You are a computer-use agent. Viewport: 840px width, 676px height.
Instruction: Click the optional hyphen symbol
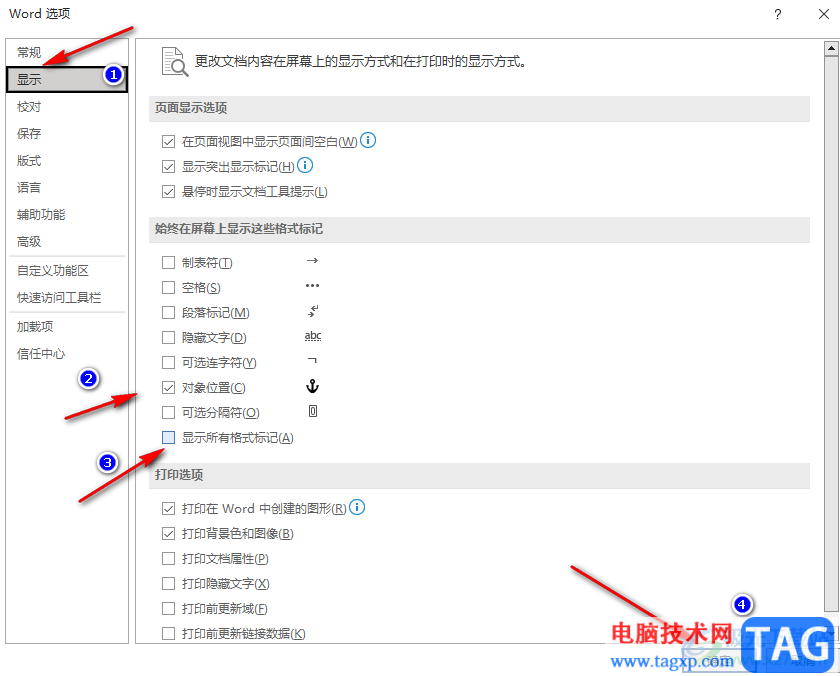312,360
